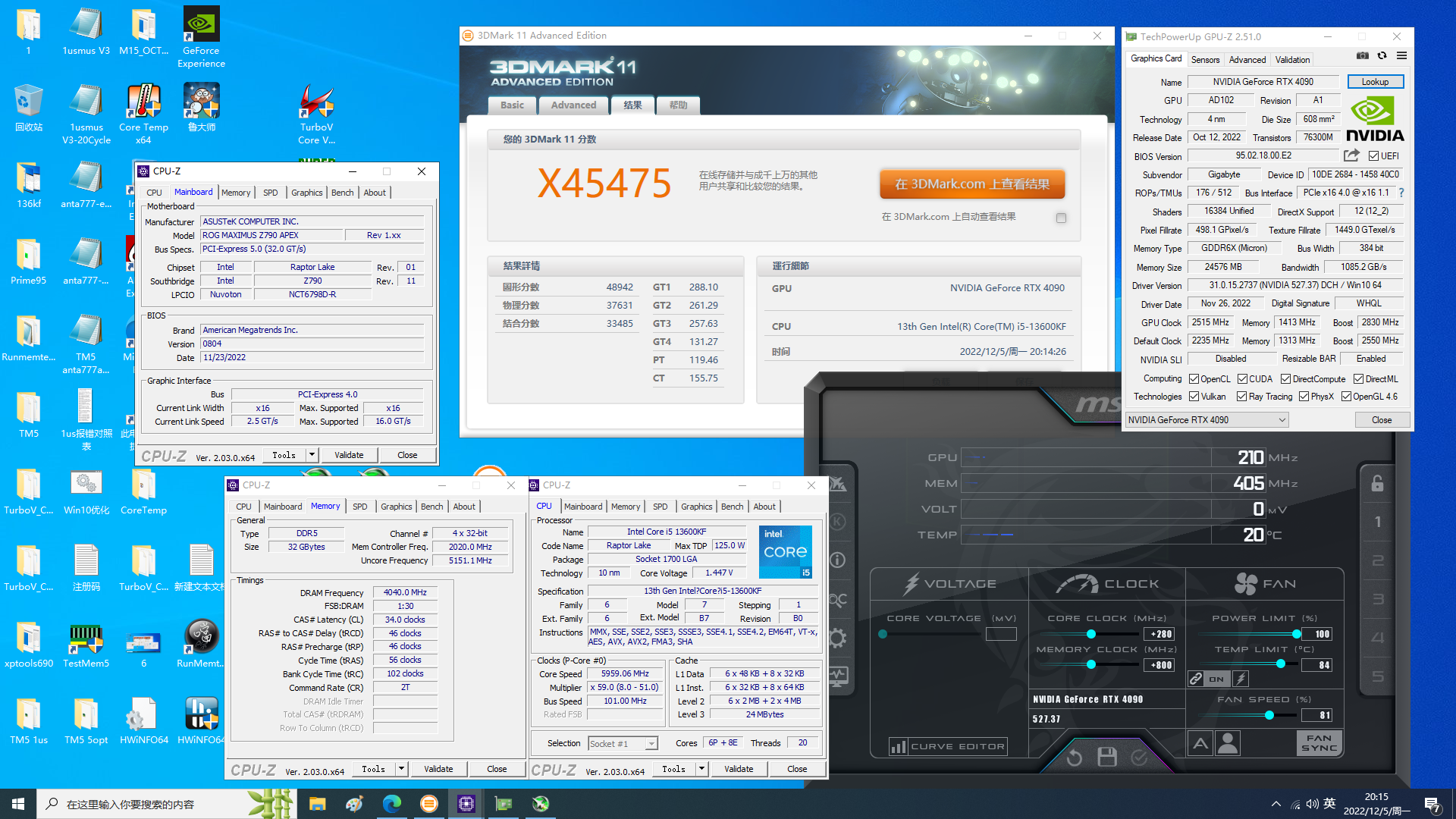Toggle DirectCompute checkbox in GPU-Z
The width and height of the screenshot is (1456, 819).
[x=1285, y=379]
